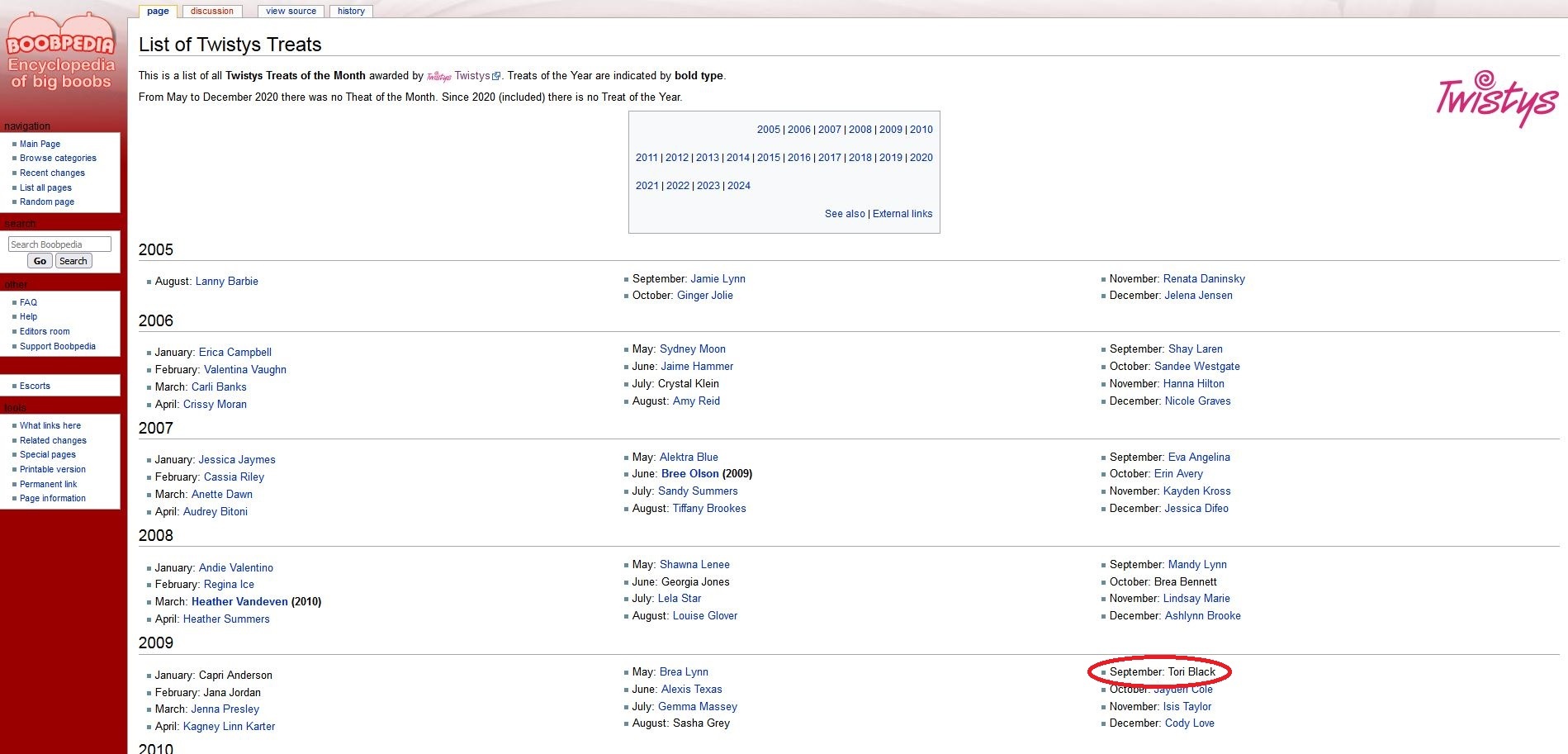Open Nicole Graves article link
The width and height of the screenshot is (1568, 754).
(1198, 401)
